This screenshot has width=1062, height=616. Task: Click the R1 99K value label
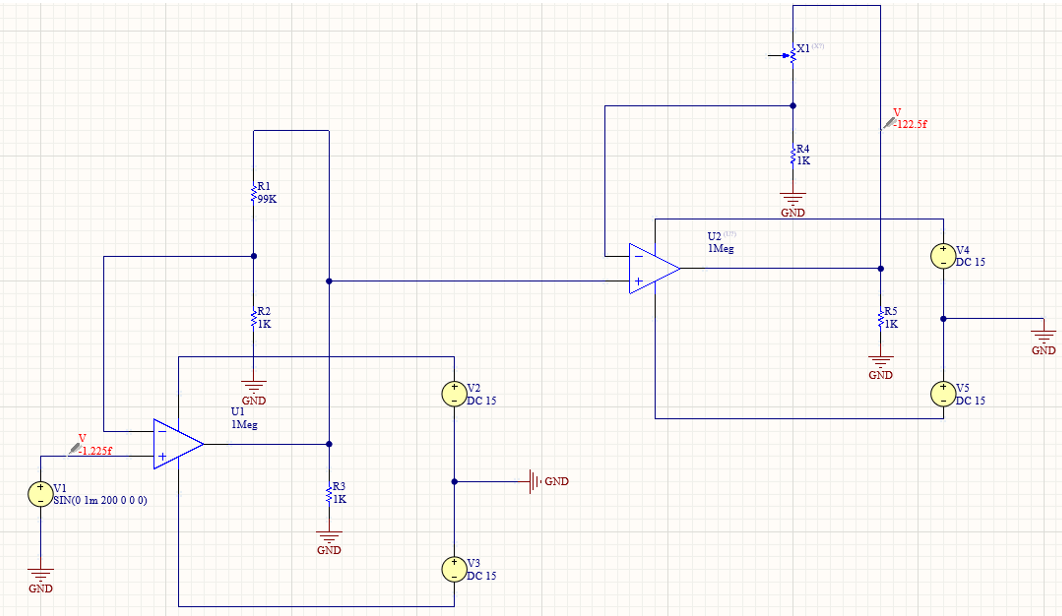tap(267, 199)
